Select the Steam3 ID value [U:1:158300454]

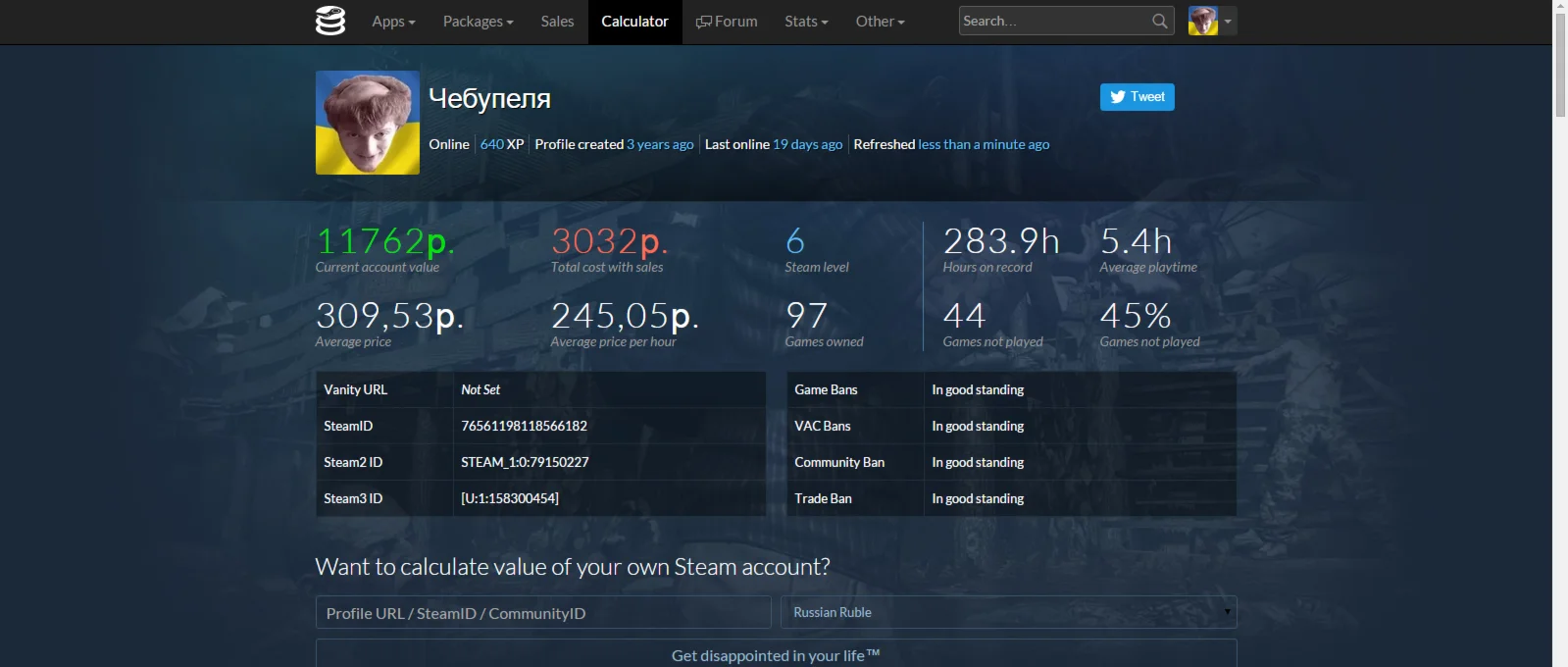point(510,498)
